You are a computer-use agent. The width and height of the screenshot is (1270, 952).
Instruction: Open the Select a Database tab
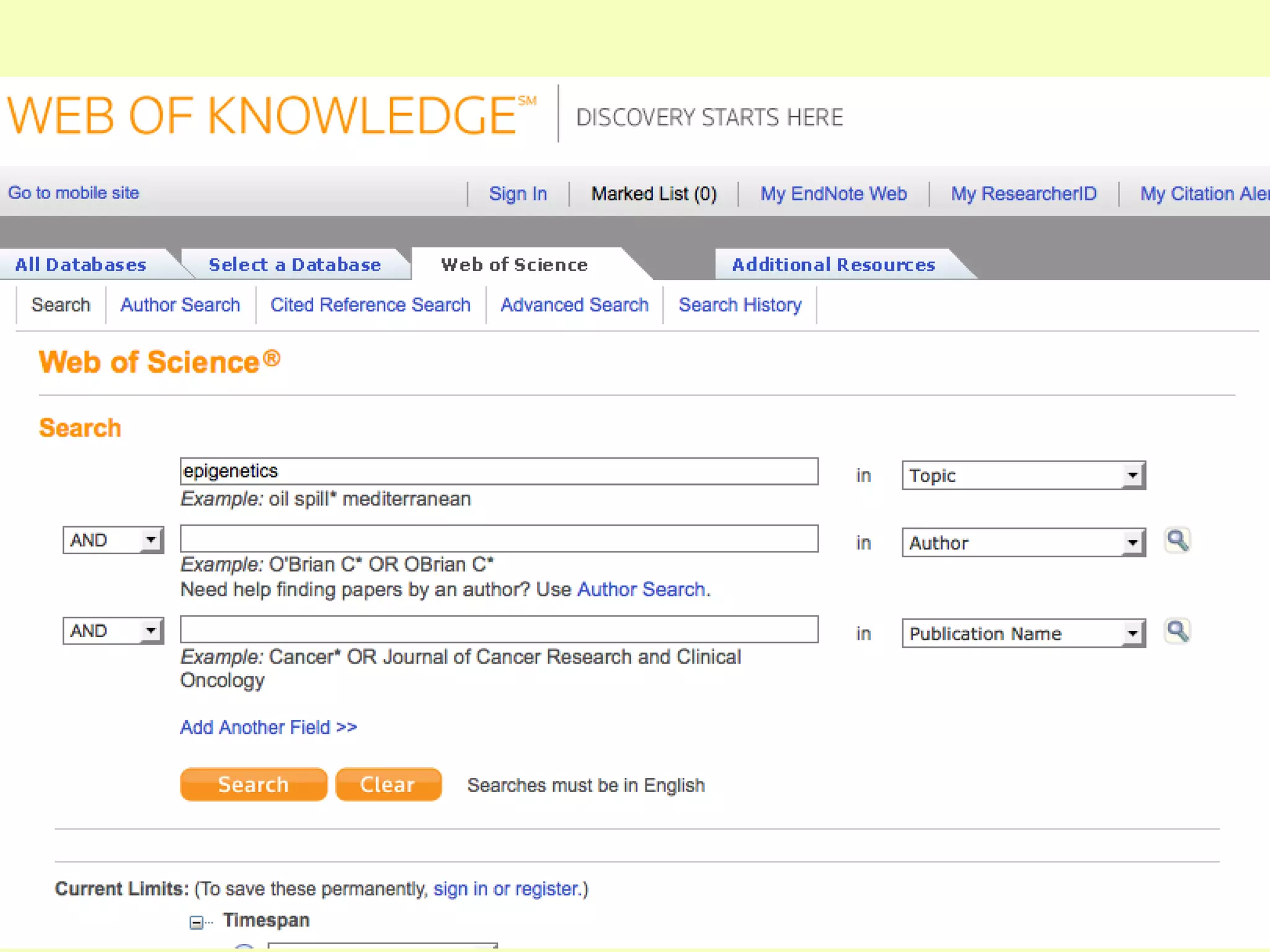pyautogui.click(x=295, y=265)
